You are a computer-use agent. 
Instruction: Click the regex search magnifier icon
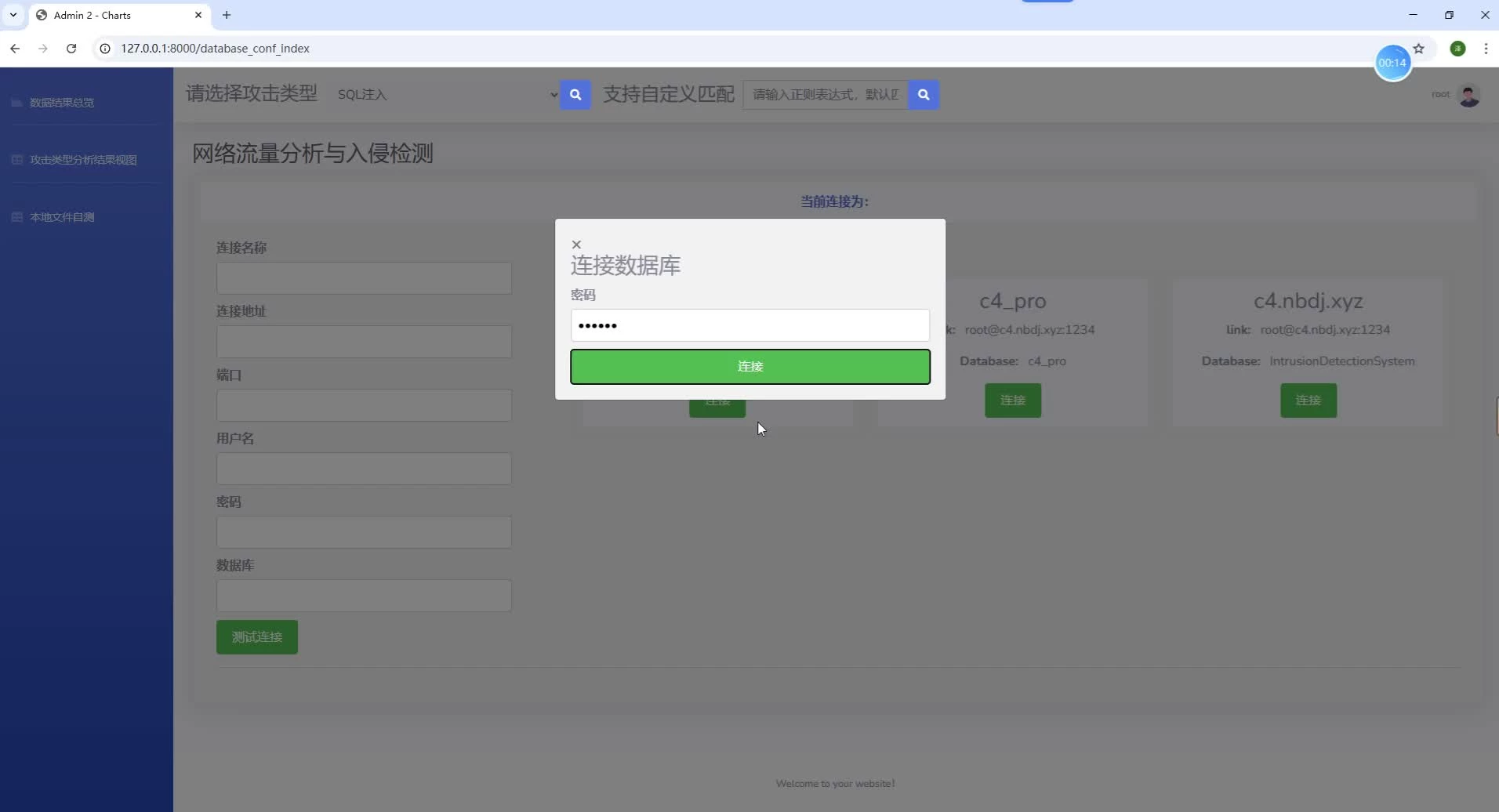pos(924,95)
